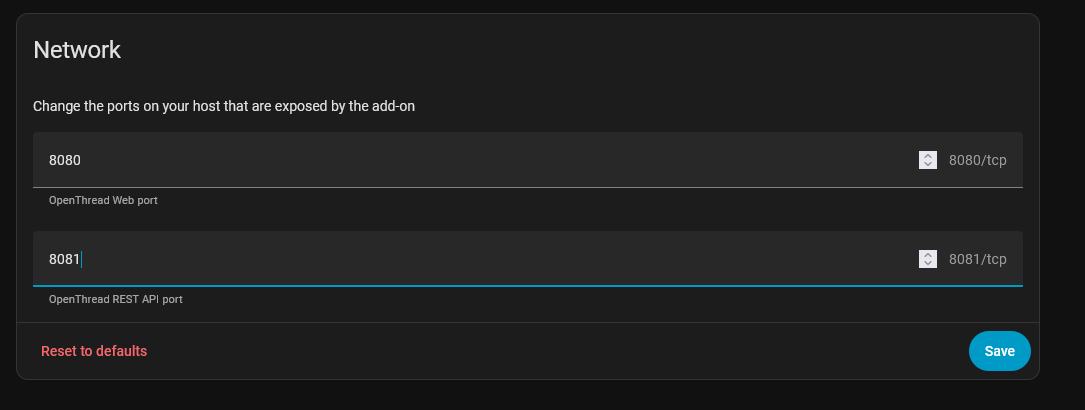Click the spinner box beside 8080/tcp
Screen dimensions: 1085x410
click(x=928, y=160)
